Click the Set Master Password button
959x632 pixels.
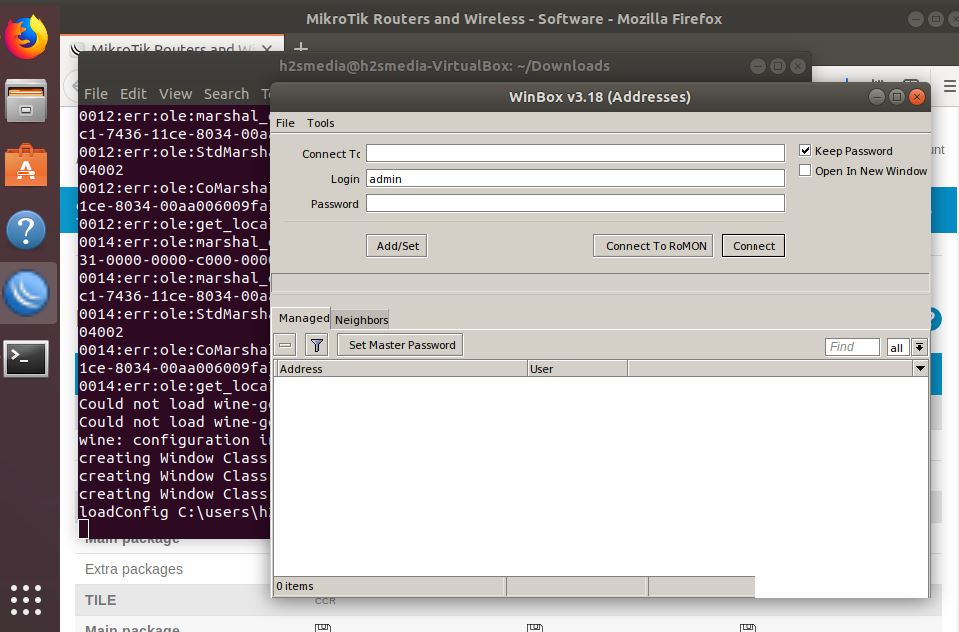(x=401, y=345)
